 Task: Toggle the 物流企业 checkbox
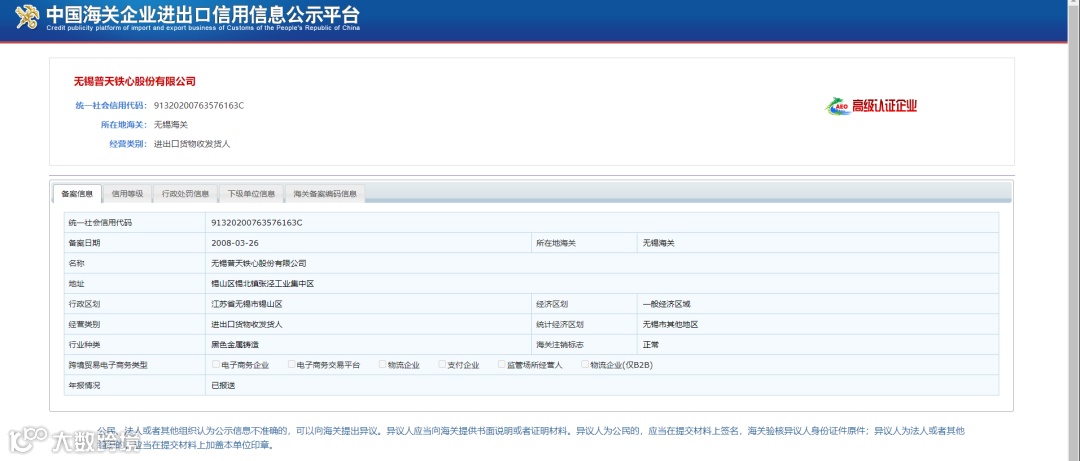point(382,365)
